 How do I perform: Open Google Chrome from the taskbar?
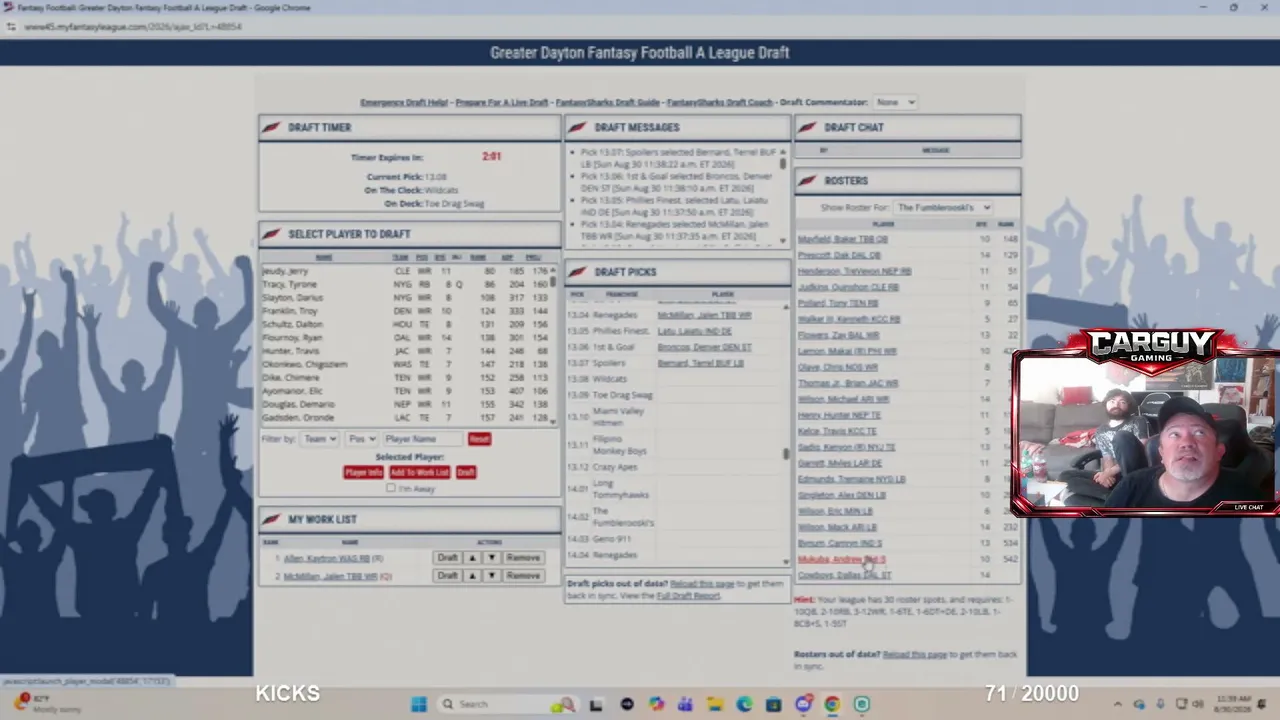(832, 704)
